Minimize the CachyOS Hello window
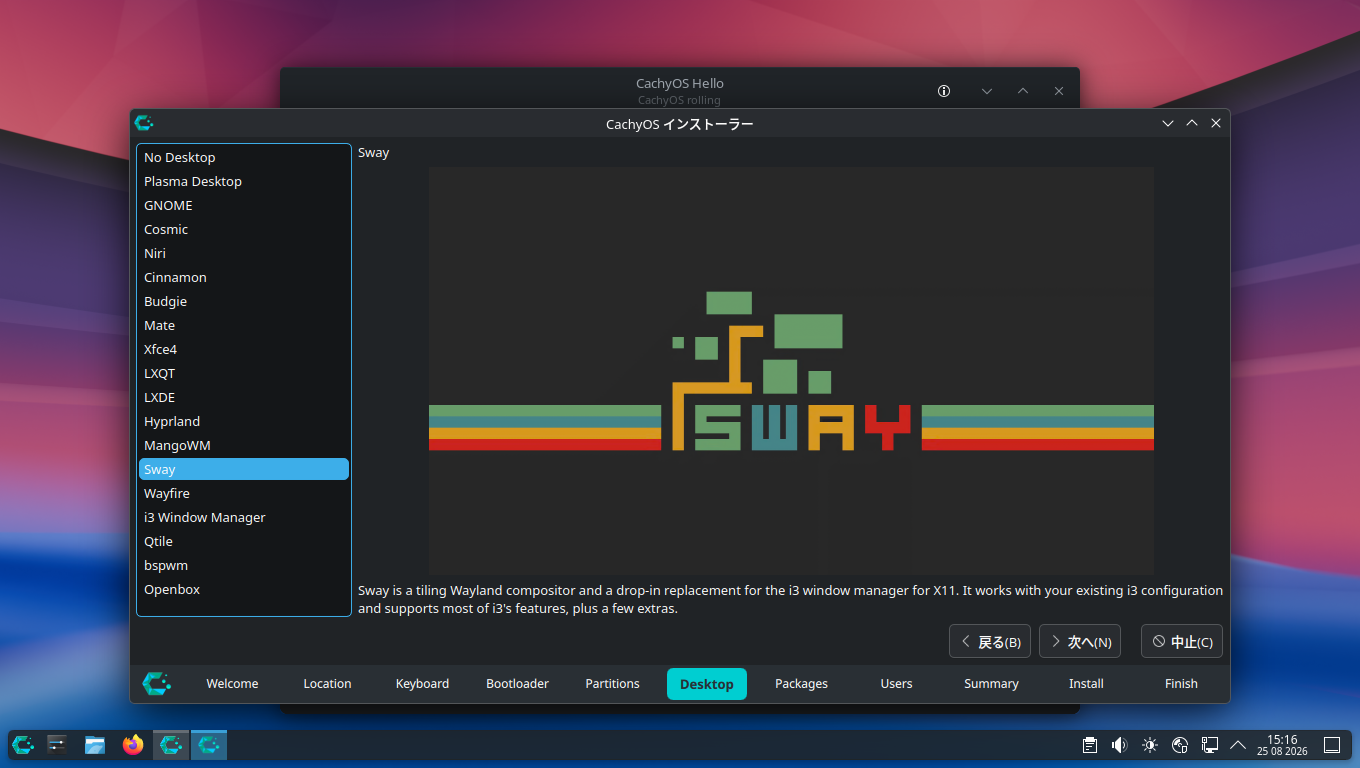 pyautogui.click(x=987, y=91)
